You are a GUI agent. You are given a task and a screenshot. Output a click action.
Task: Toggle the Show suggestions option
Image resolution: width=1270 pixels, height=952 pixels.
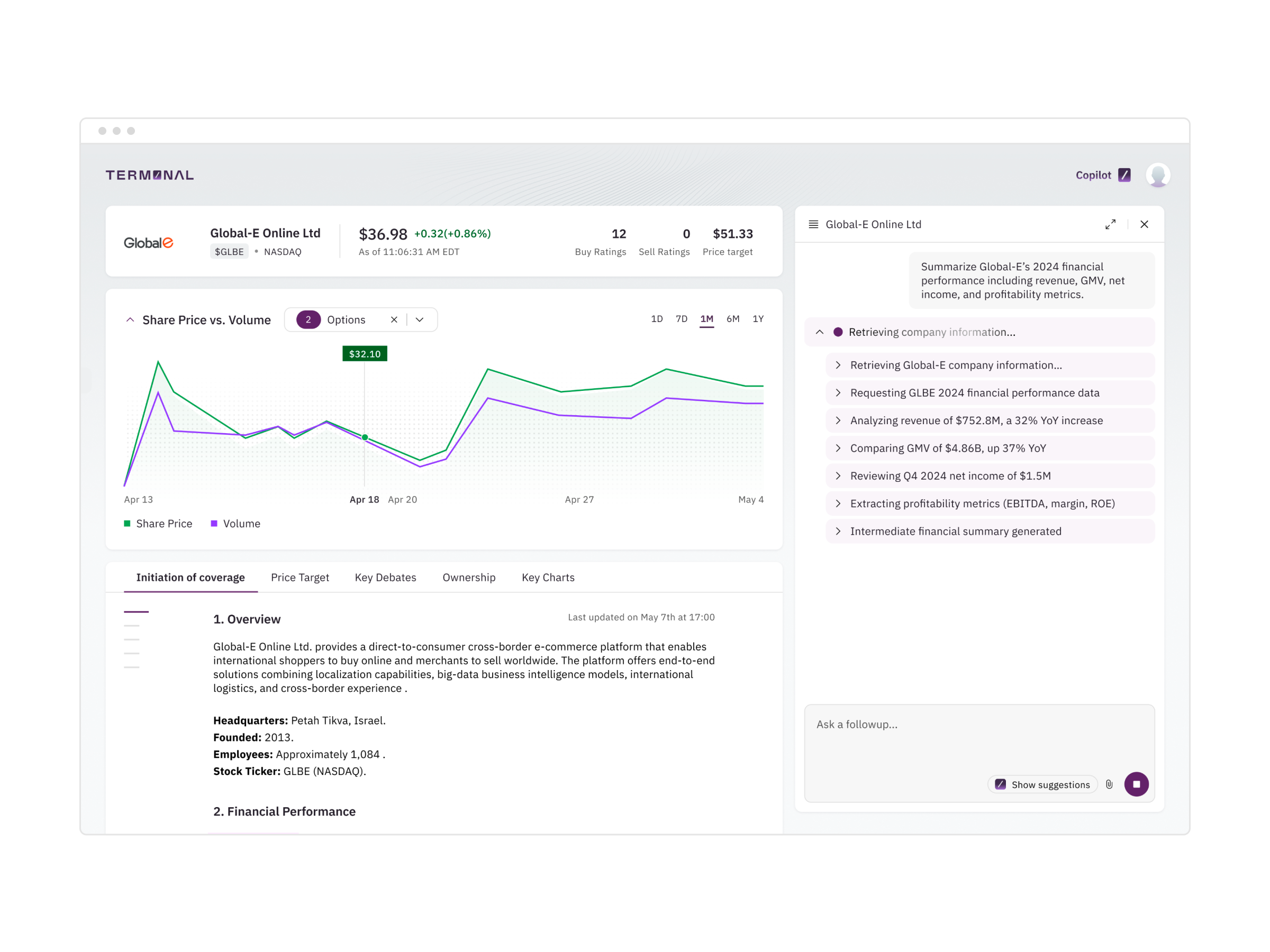click(1042, 784)
